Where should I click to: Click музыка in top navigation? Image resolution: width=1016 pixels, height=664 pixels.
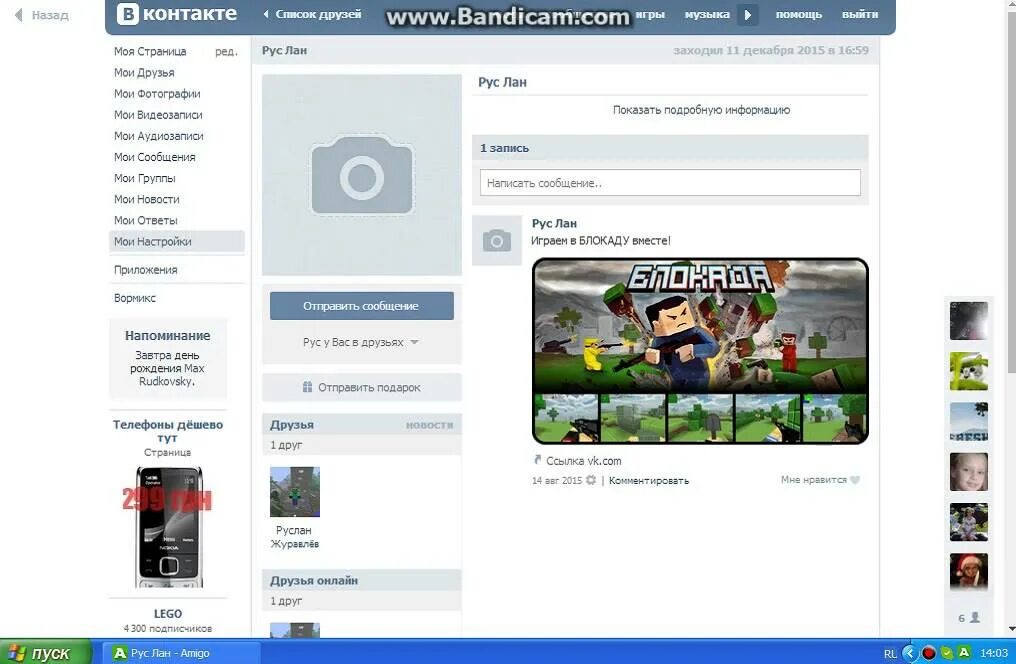(x=707, y=14)
